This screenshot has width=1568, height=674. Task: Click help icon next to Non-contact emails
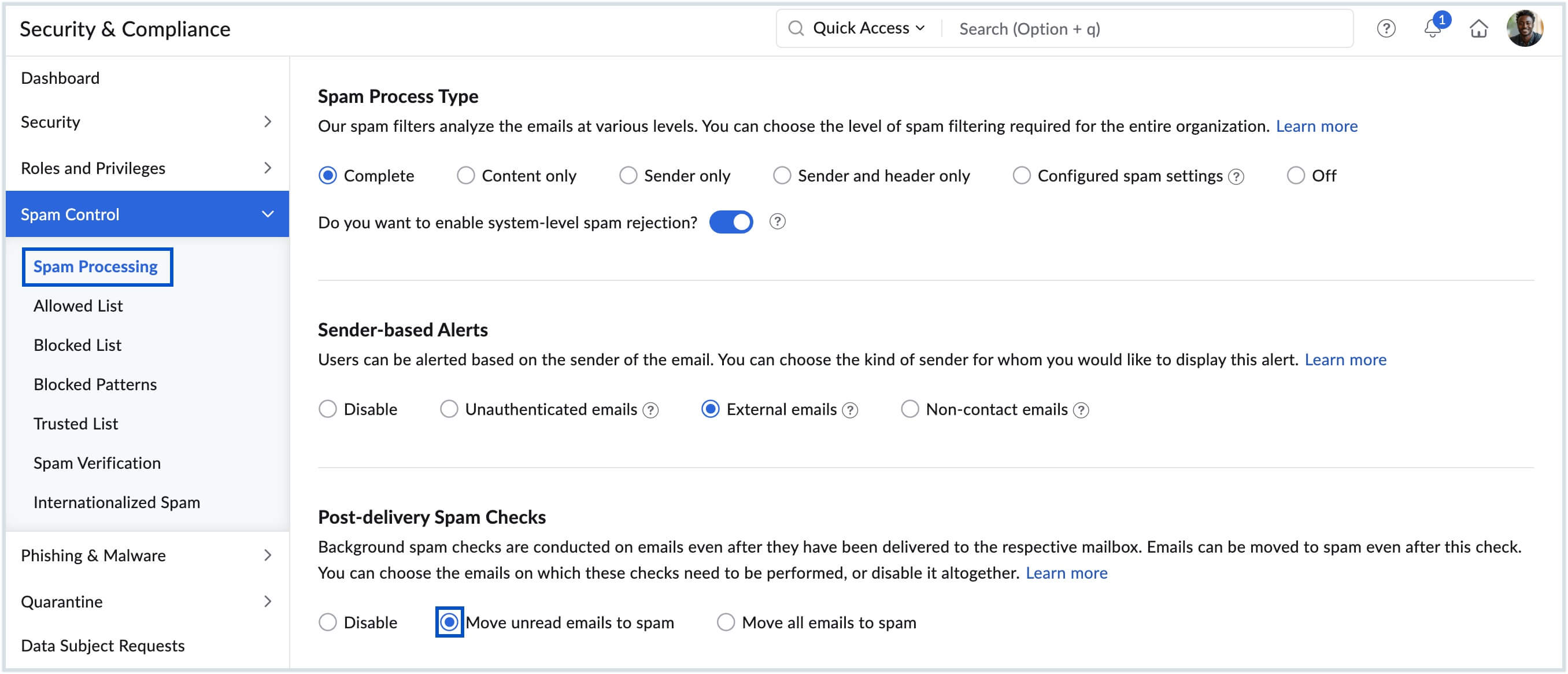pyautogui.click(x=1081, y=410)
